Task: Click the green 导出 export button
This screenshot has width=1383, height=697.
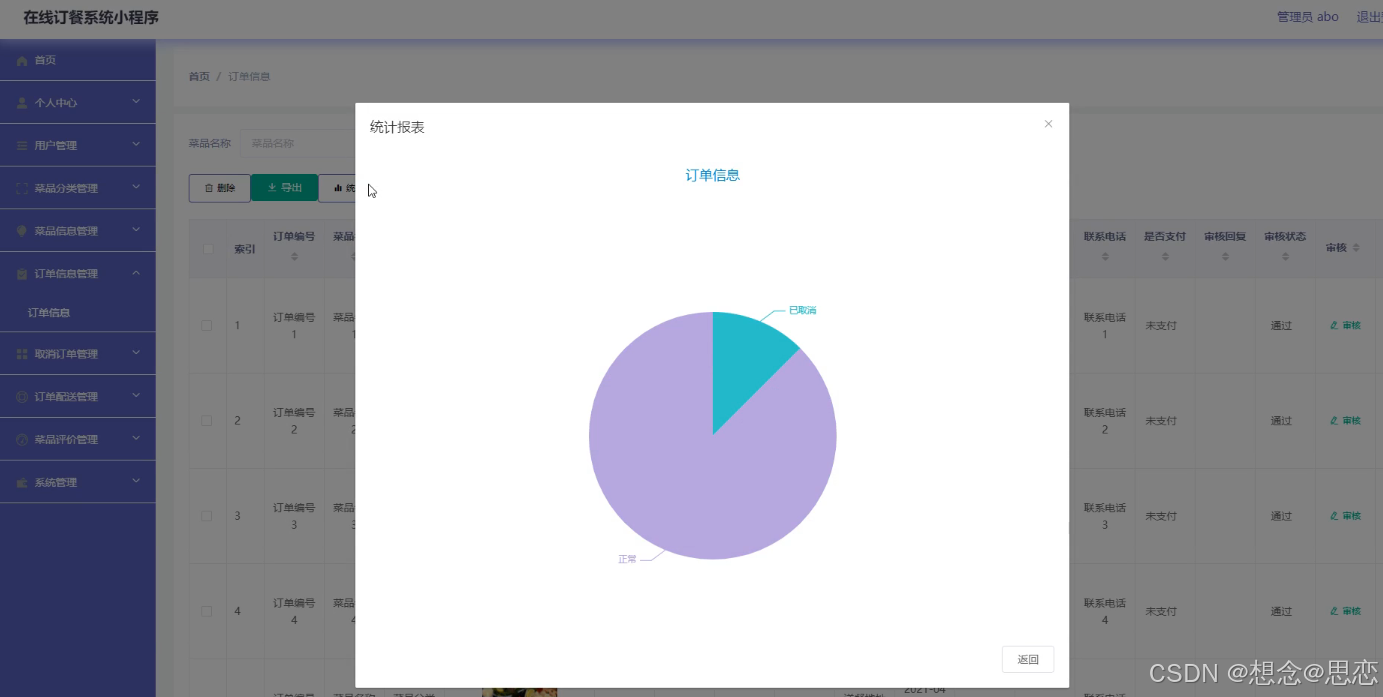Action: (284, 188)
